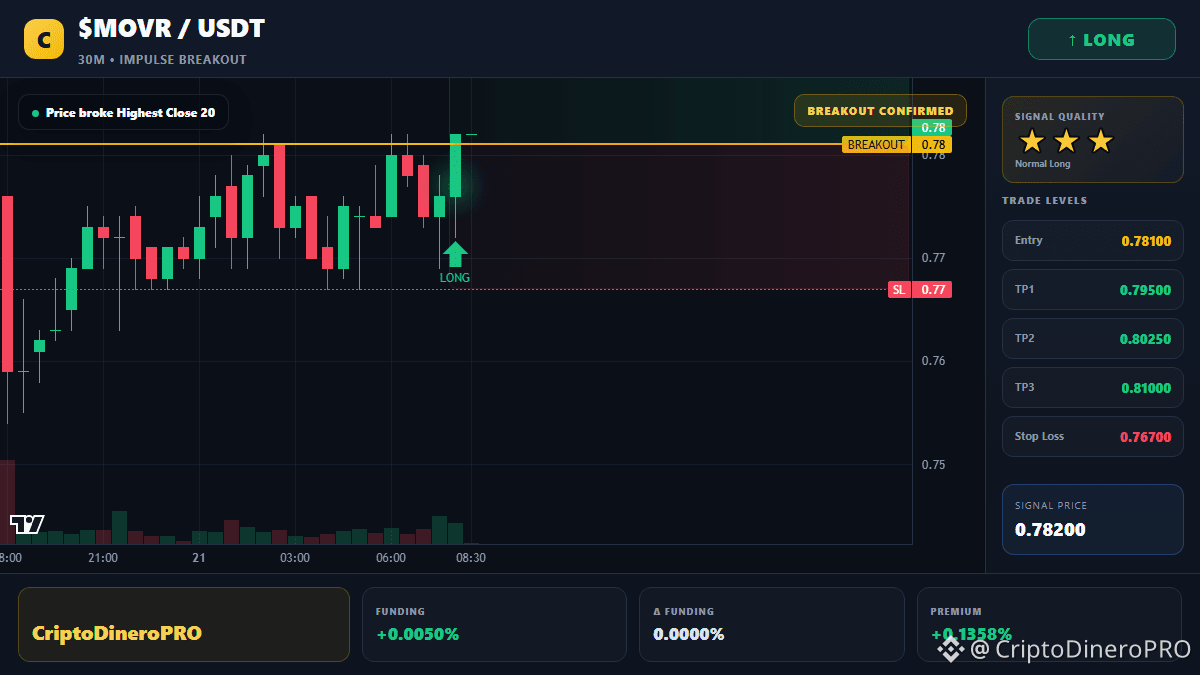This screenshot has height=675, width=1200.
Task: Click the TRADE LEVELS heading
Action: 1044,201
